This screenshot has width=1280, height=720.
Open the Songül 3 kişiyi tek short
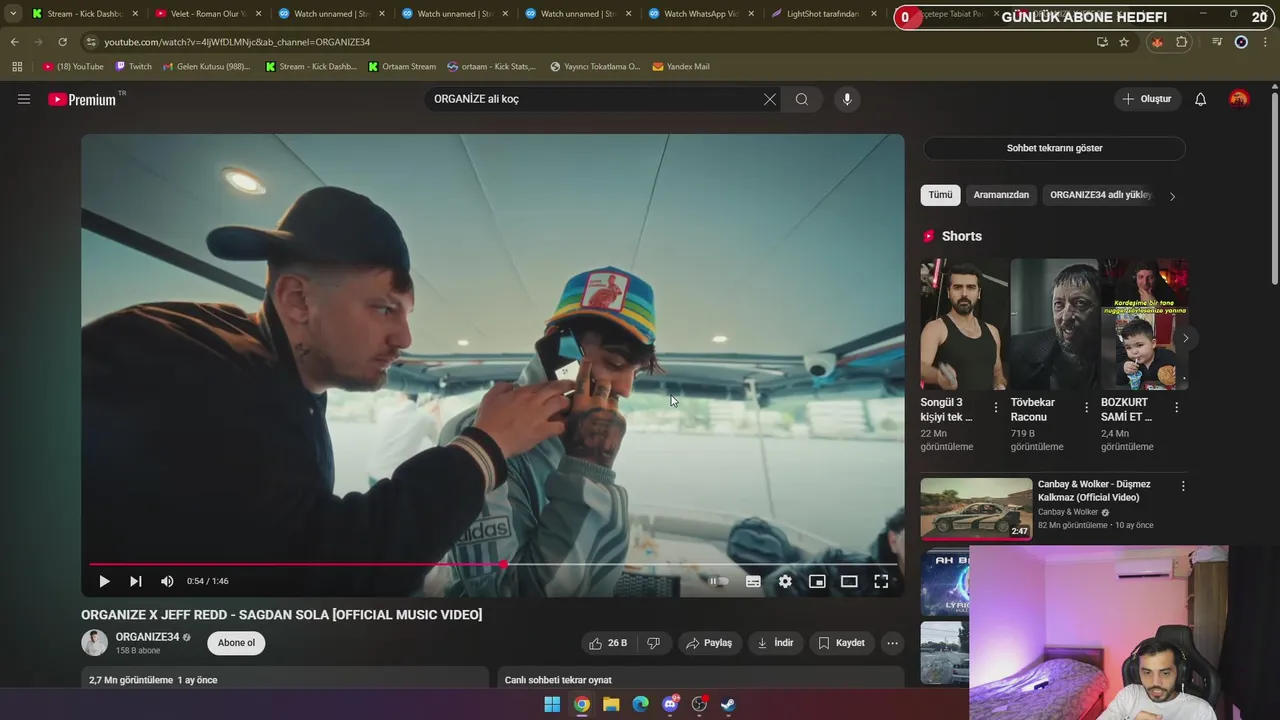point(964,324)
